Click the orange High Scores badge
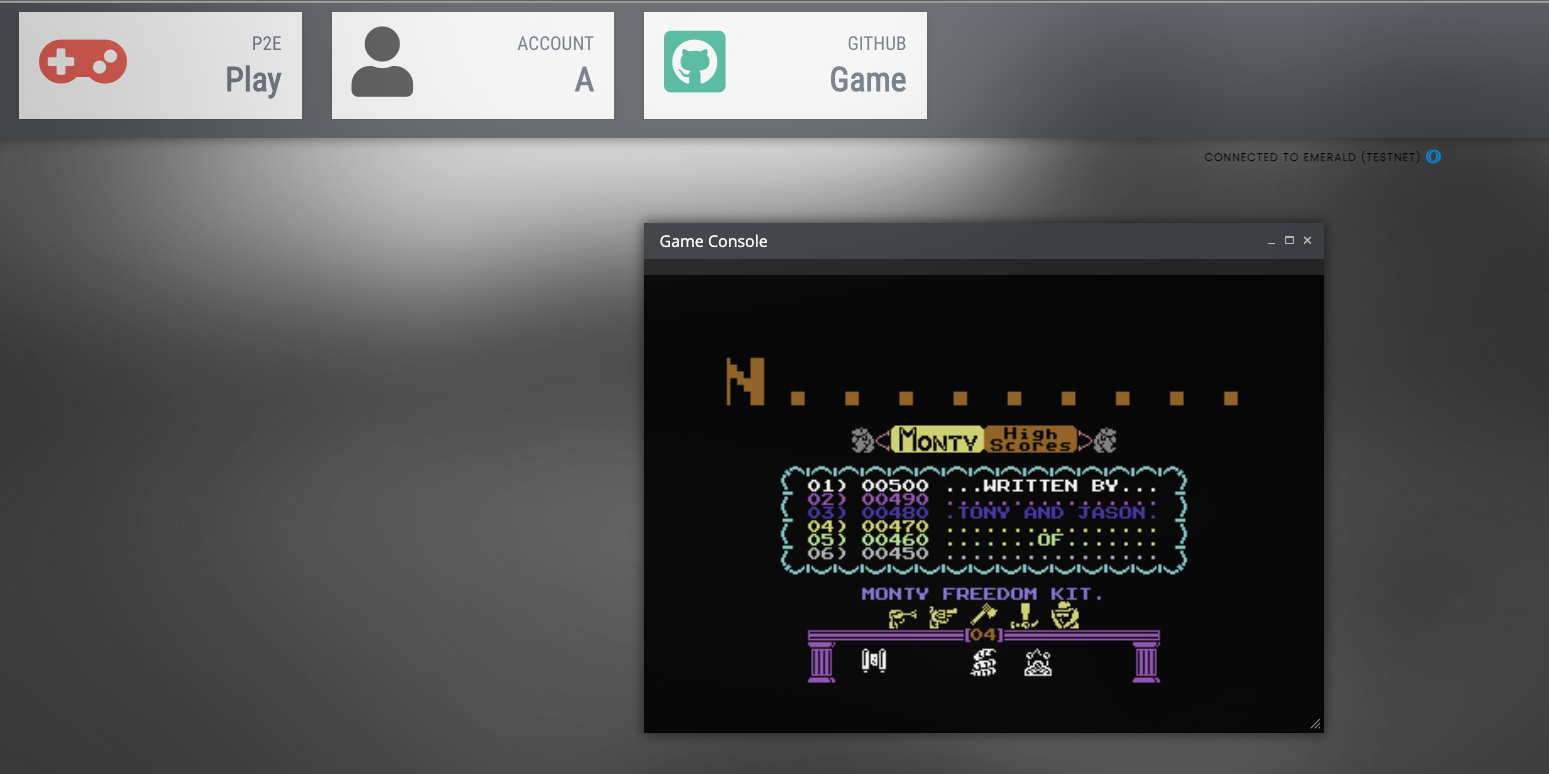Screen dimensions: 1549x774 point(1030,439)
